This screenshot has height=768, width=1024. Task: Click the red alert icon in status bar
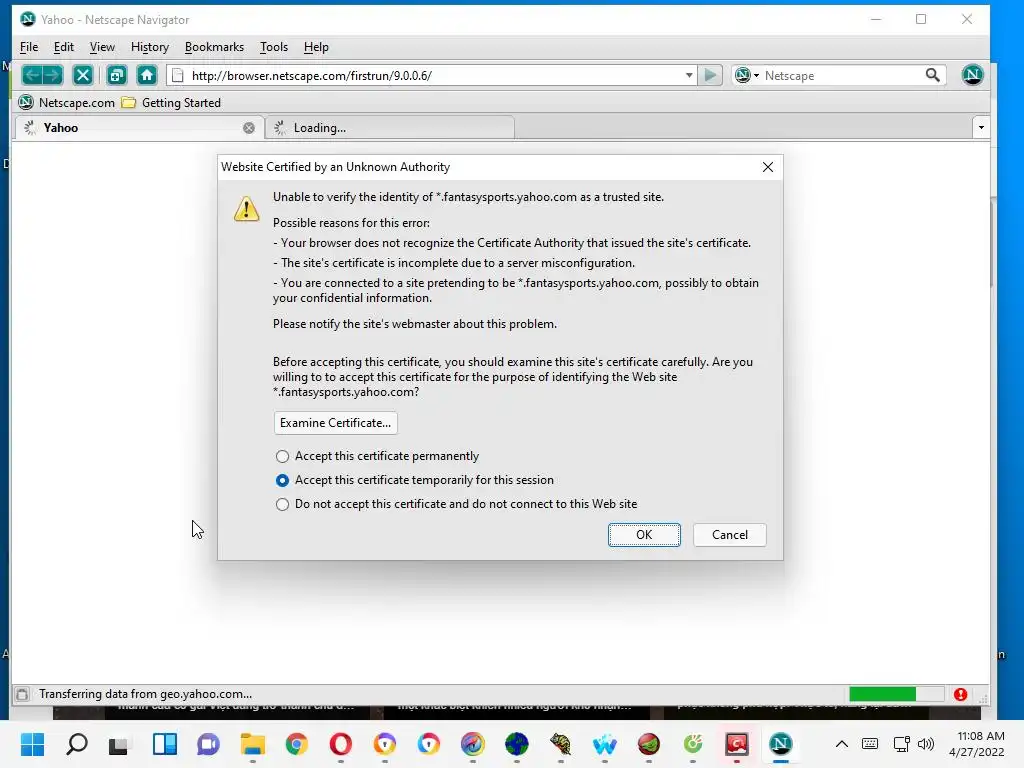(960, 694)
